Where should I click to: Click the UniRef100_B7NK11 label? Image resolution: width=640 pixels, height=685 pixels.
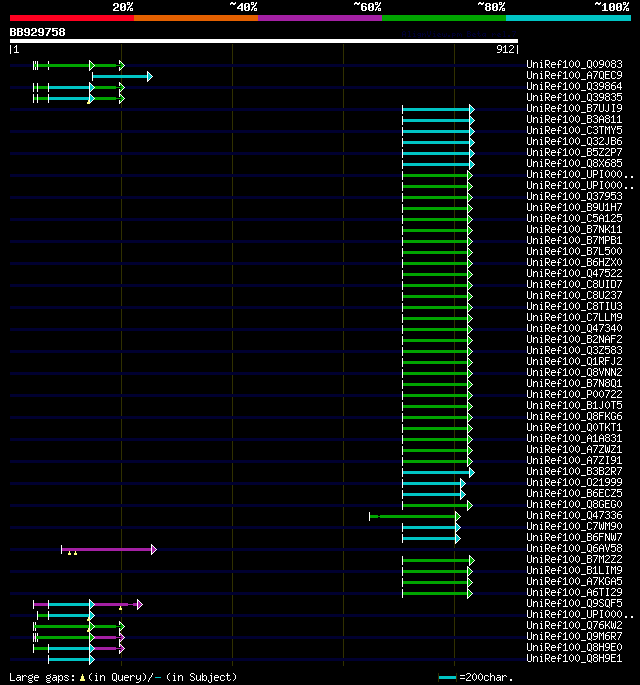click(574, 229)
